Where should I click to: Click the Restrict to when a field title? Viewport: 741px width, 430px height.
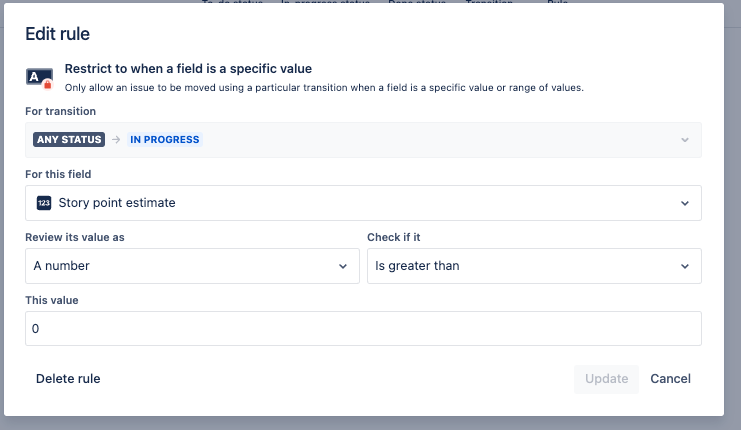click(188, 69)
